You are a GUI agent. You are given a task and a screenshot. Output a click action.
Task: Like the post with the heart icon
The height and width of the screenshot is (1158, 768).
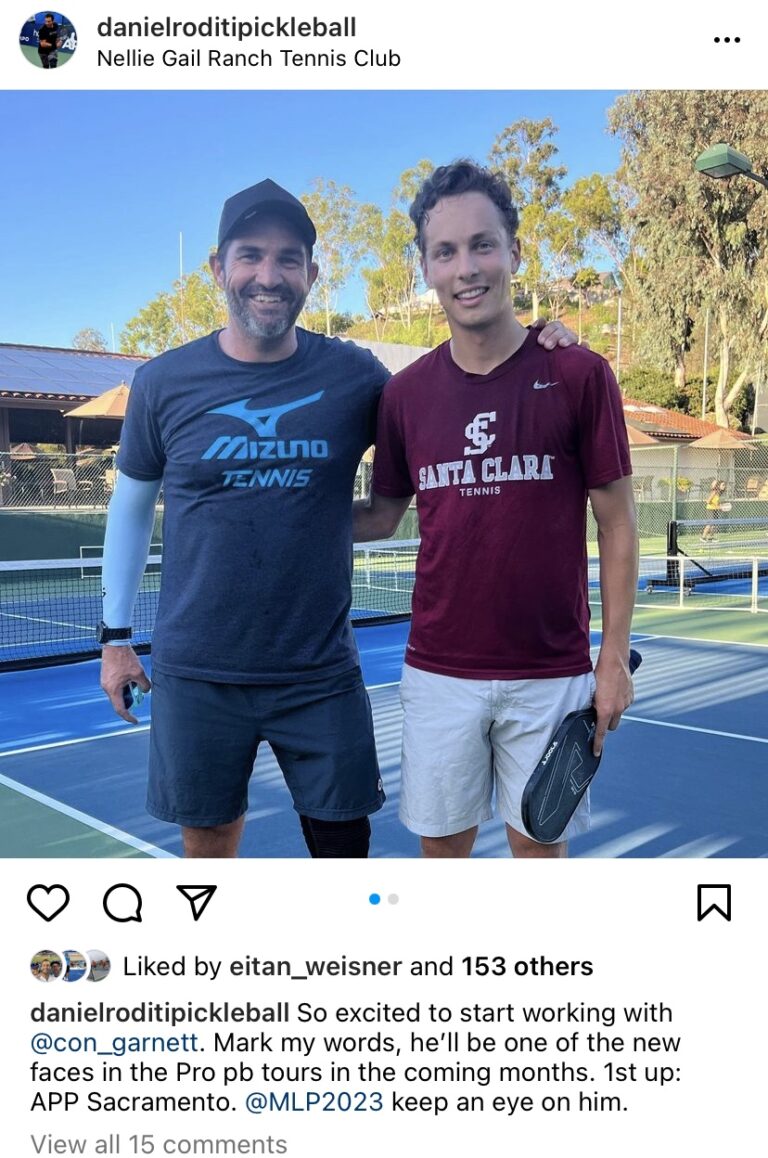[47, 902]
